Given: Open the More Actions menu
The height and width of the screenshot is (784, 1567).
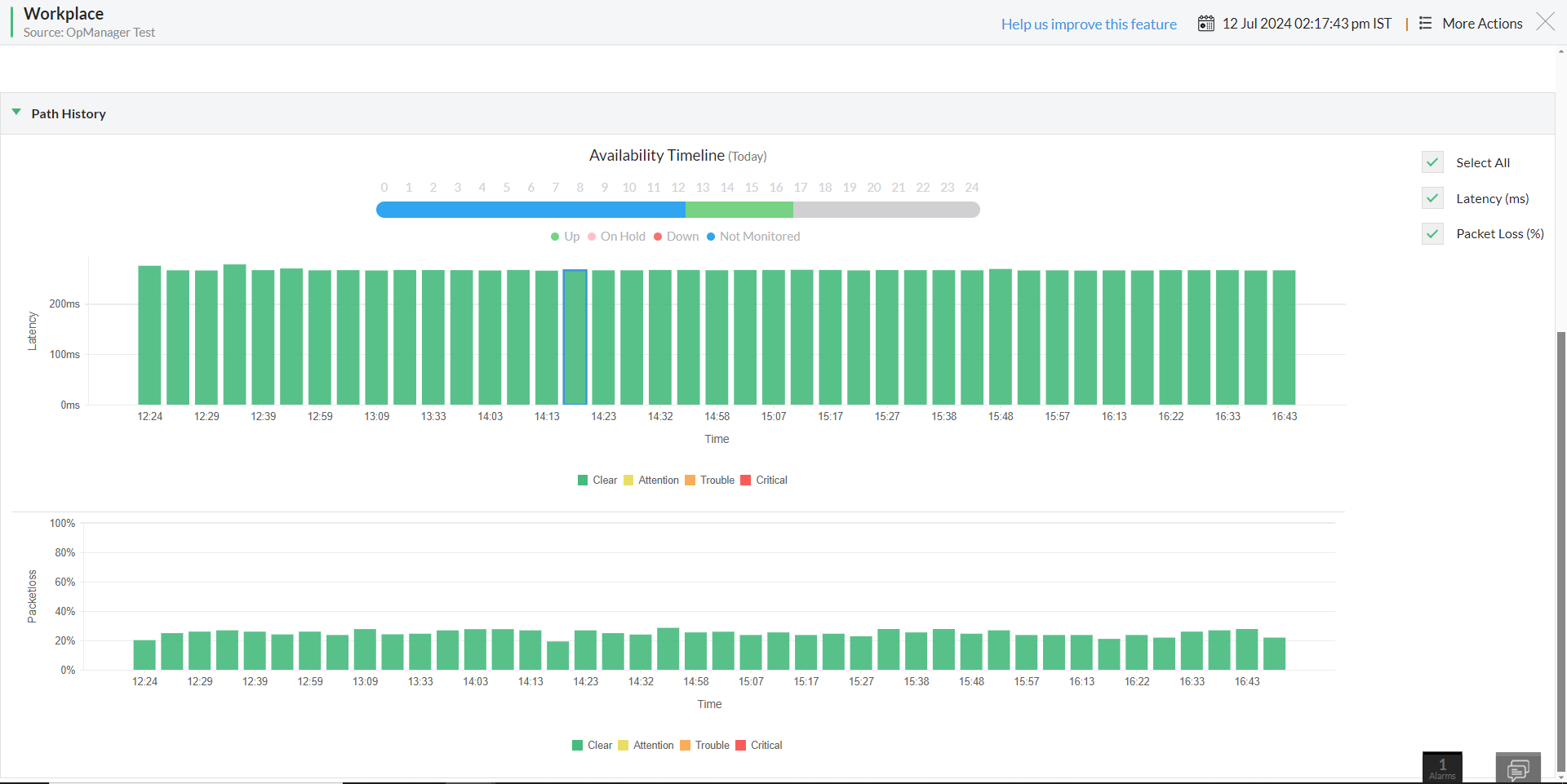Looking at the screenshot, I should tap(1482, 23).
